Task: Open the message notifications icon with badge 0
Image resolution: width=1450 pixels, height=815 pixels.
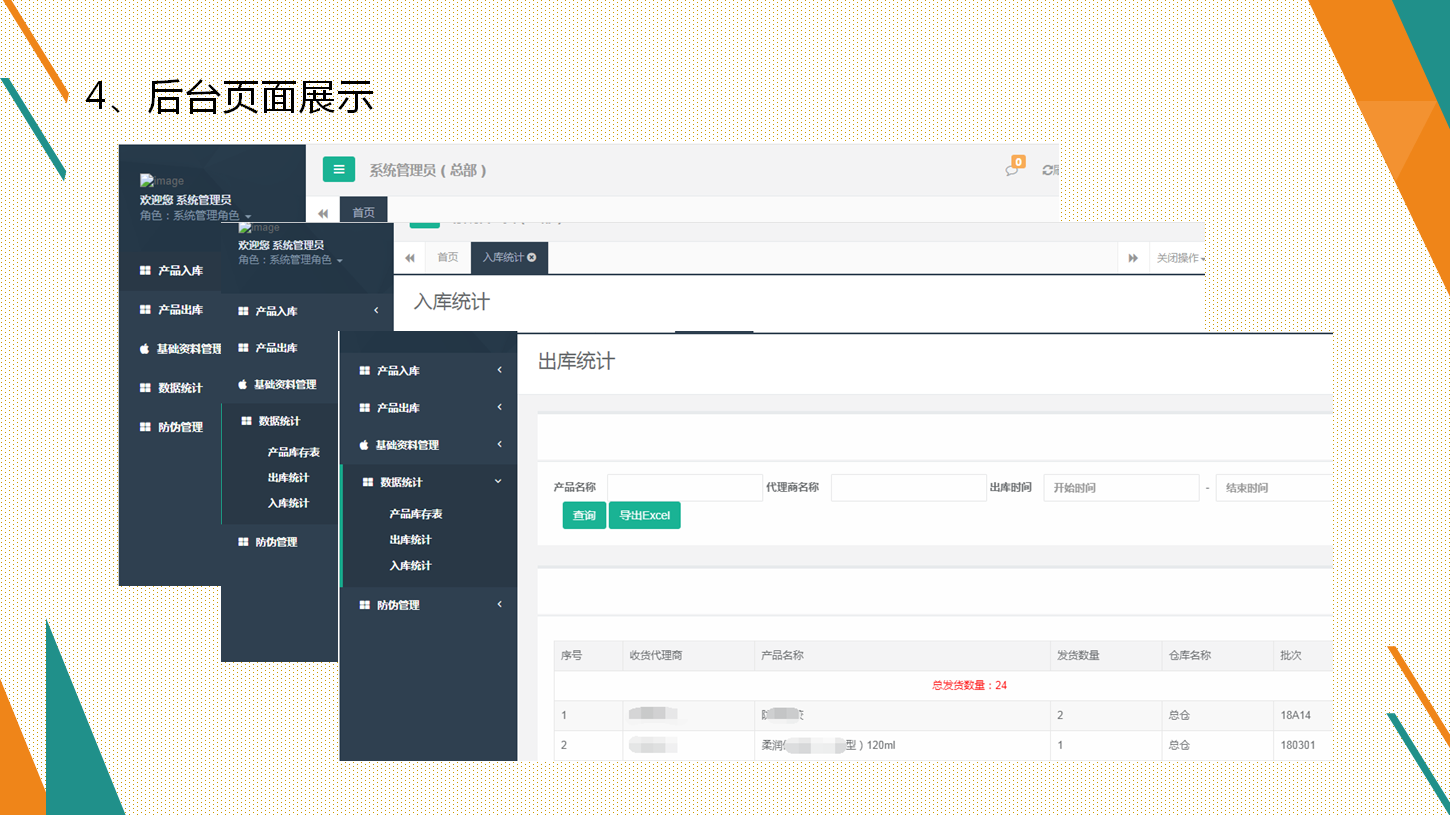Action: (1012, 170)
